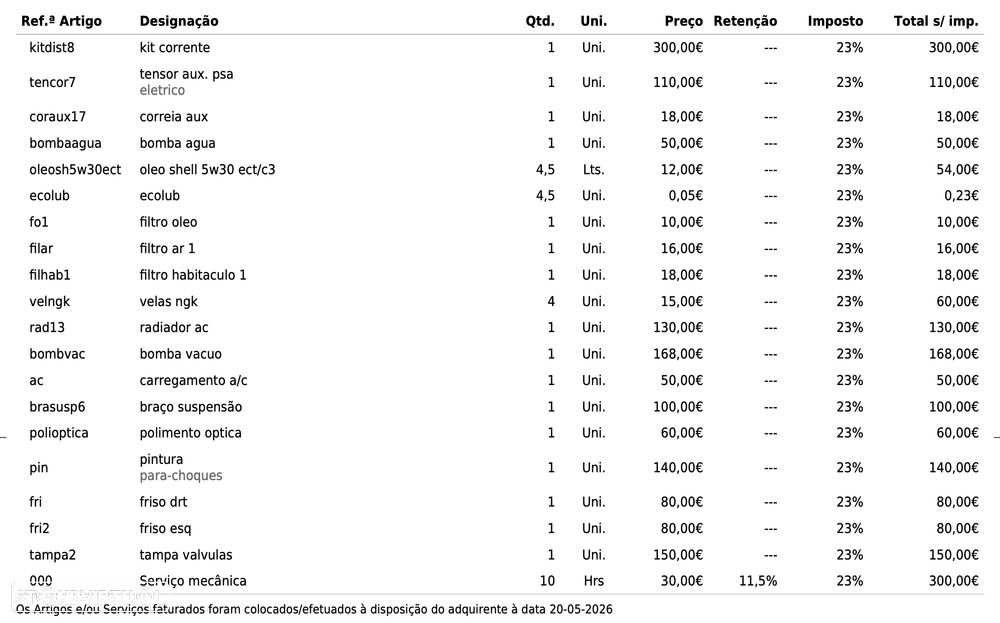Click the Total s/ imp. header
The width and height of the screenshot is (1000, 623).
[936, 21]
